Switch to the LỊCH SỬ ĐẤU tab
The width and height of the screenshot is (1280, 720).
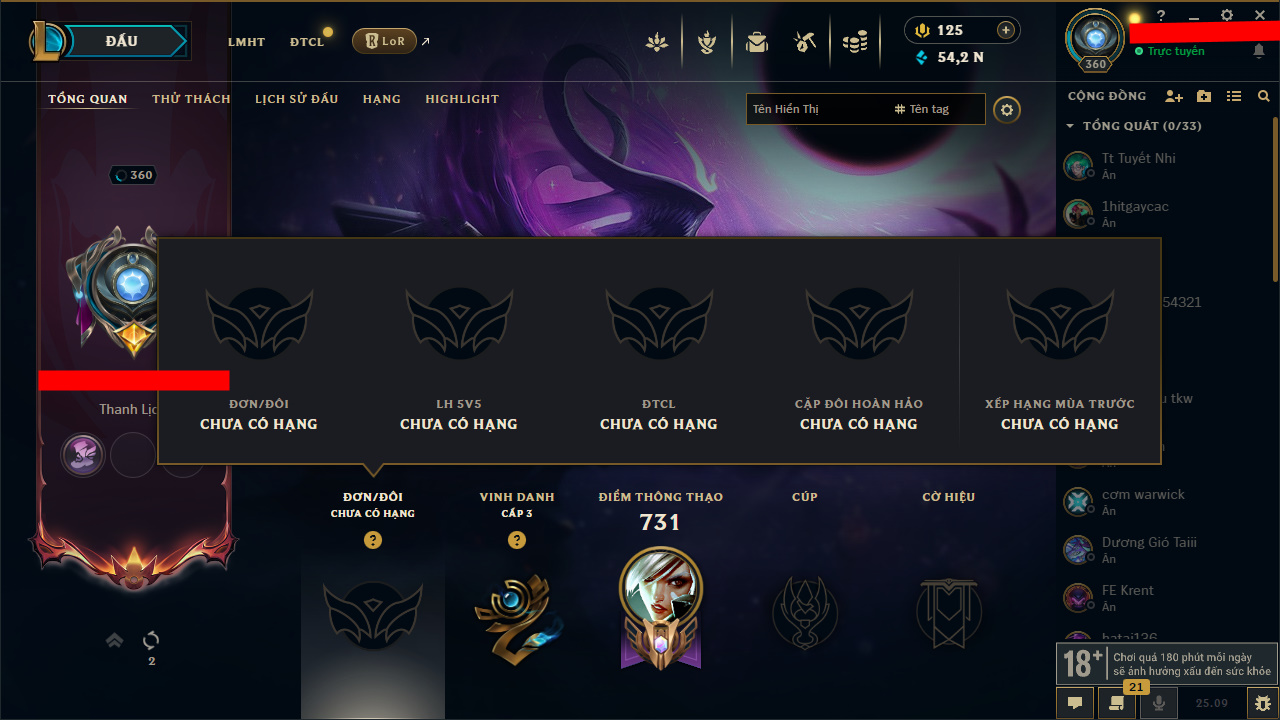point(296,99)
